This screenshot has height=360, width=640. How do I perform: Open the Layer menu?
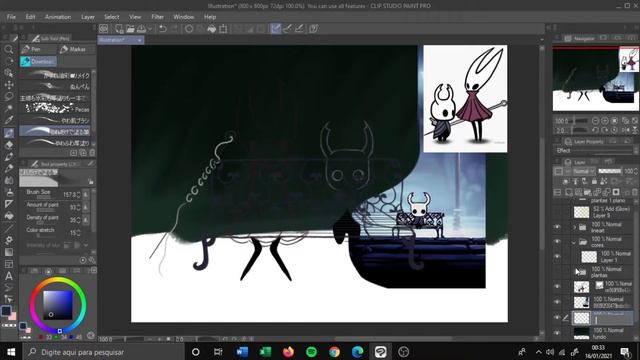coord(88,17)
